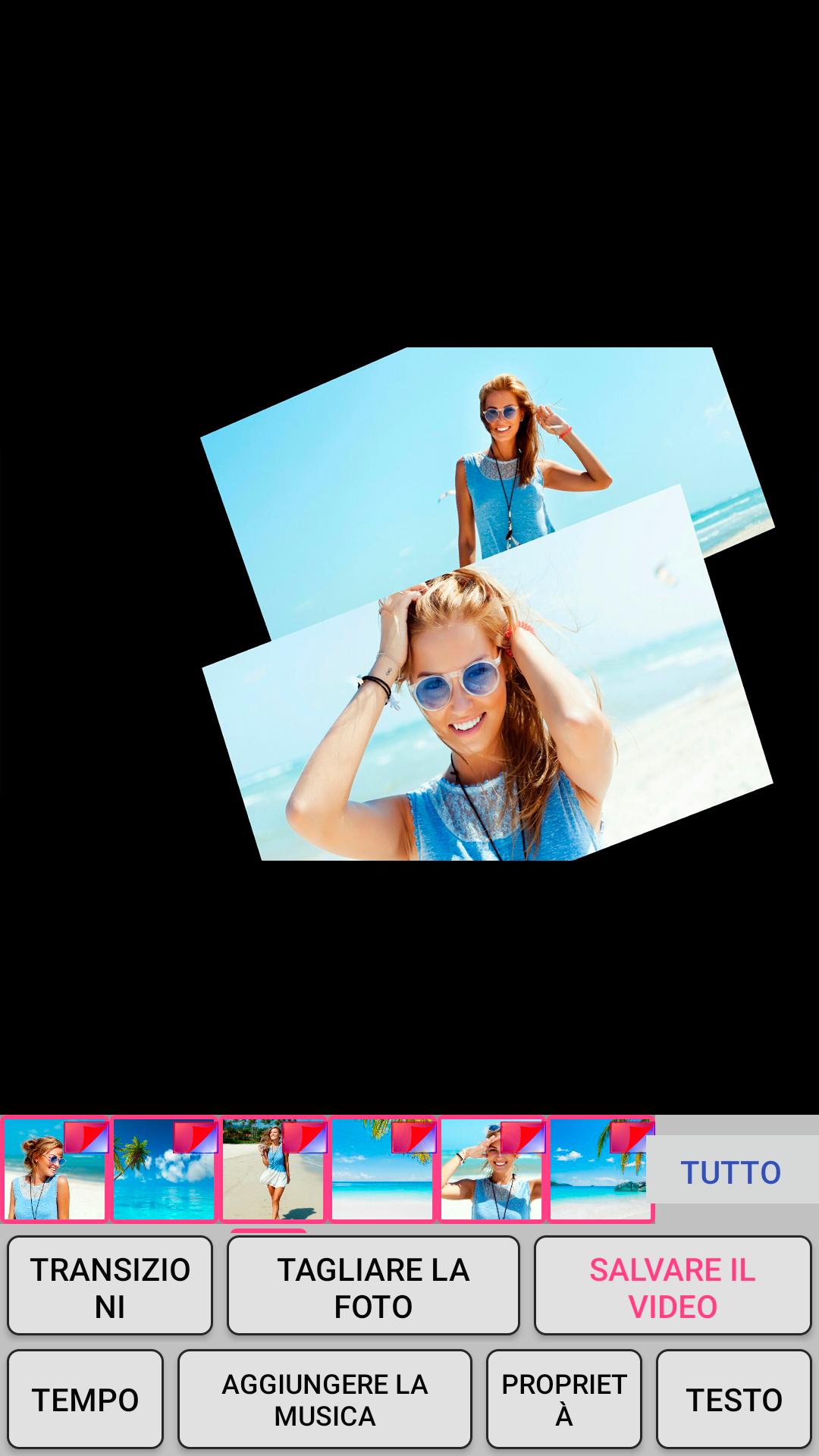Tap transition icon on island lagoon thumbnail
The height and width of the screenshot is (1456, 819).
(x=632, y=1137)
